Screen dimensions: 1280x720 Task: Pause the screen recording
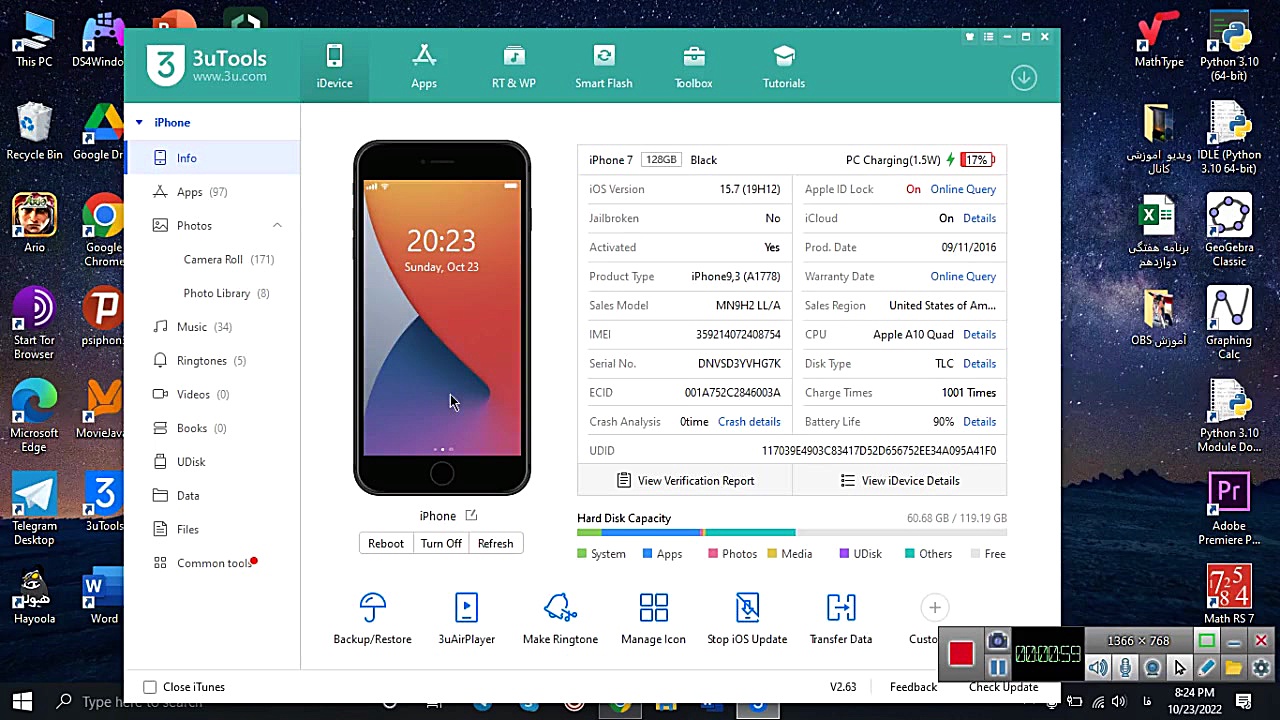[x=997, y=667]
